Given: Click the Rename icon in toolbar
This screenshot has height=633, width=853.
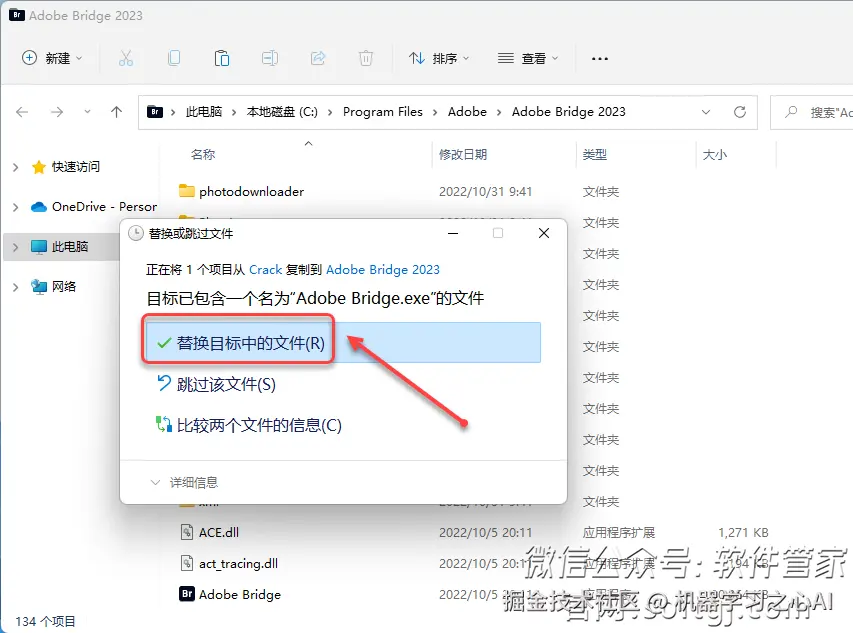Looking at the screenshot, I should [270, 58].
